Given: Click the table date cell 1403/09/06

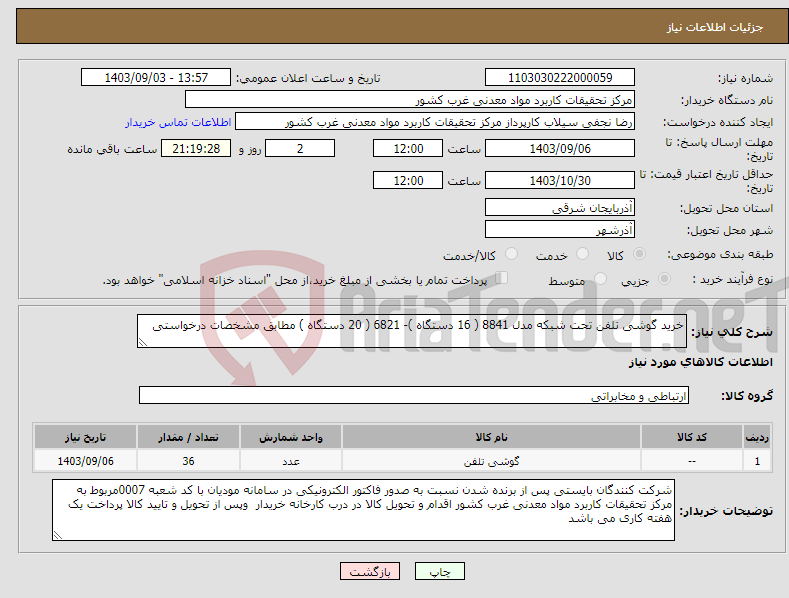Looking at the screenshot, I should coord(86,461).
